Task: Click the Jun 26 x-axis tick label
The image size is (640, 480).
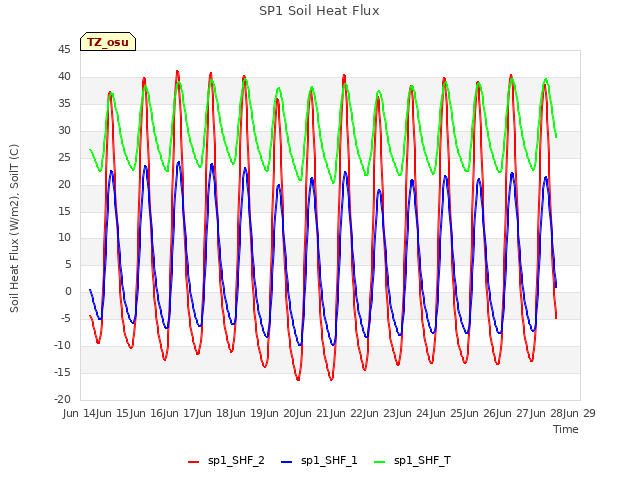Action: pos(480,413)
